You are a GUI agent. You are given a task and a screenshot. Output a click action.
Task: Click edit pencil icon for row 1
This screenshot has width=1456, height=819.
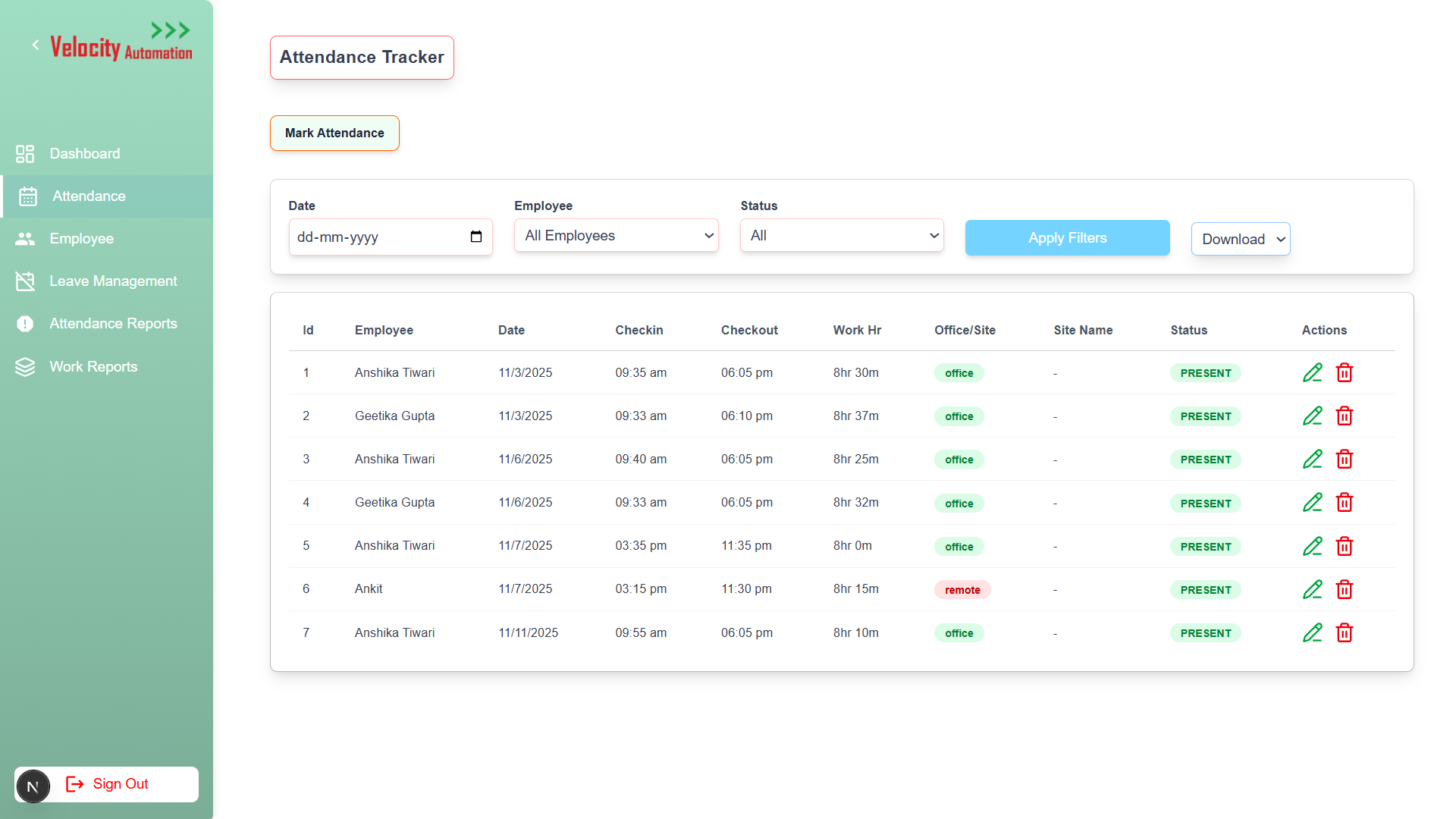1312,372
